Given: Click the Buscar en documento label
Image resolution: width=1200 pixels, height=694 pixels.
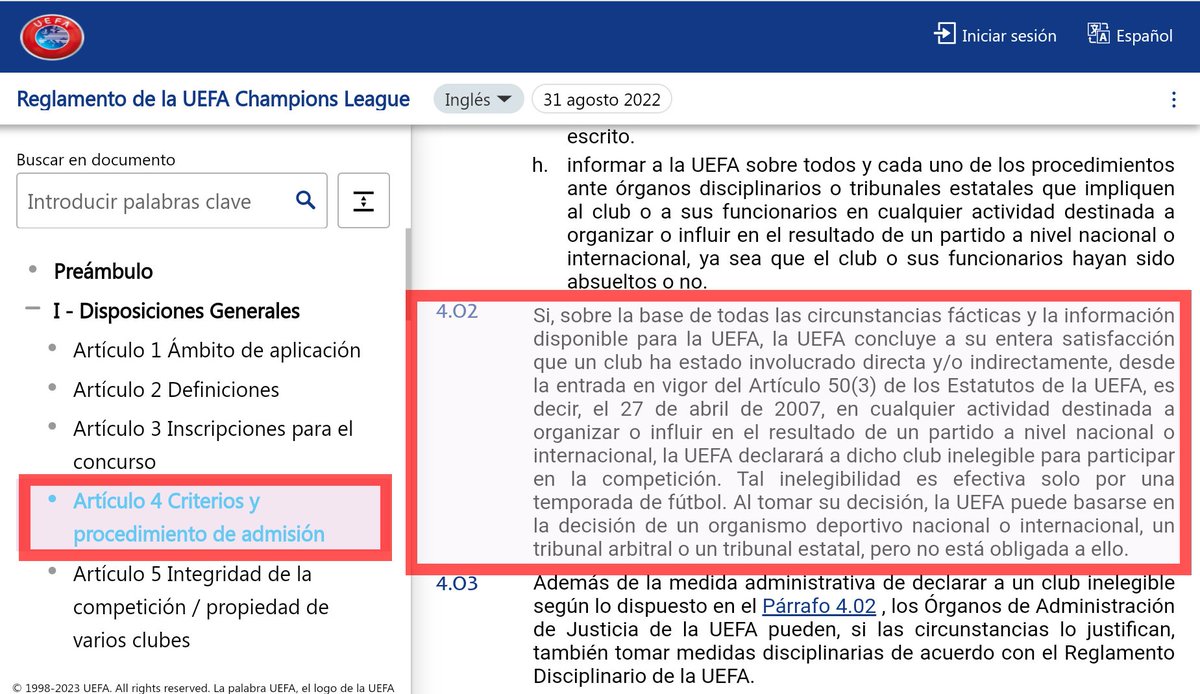Looking at the screenshot, I should [96, 159].
